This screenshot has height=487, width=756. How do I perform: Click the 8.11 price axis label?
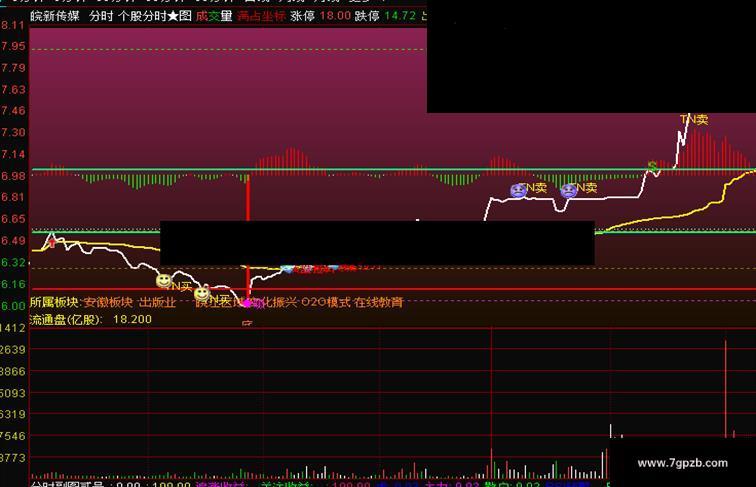[x=13, y=25]
